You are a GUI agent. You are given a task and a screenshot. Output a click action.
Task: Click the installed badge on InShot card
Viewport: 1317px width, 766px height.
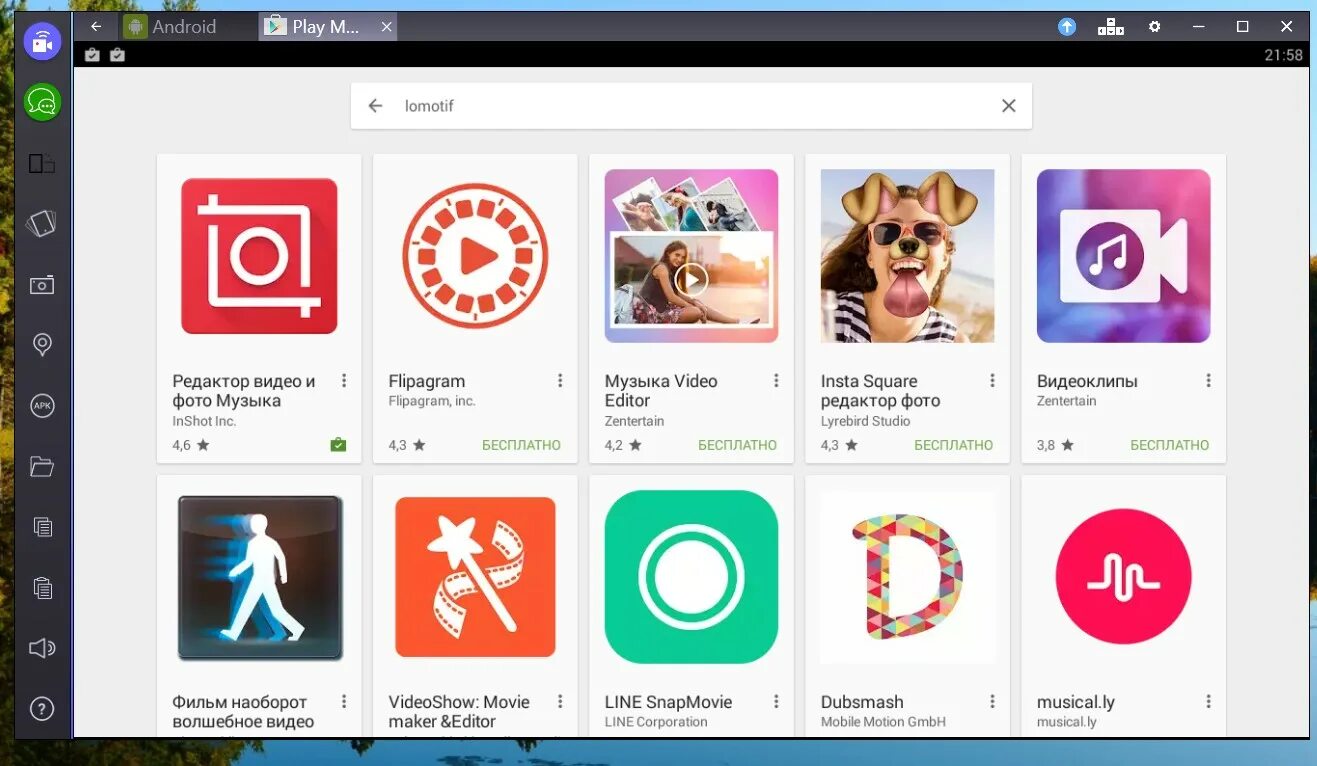coord(338,445)
